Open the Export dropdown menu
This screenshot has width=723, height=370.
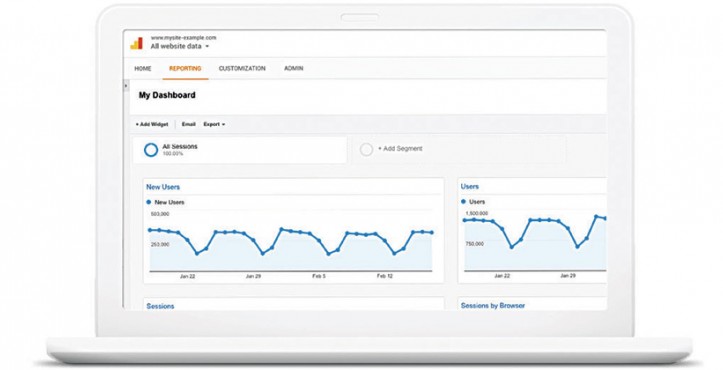tap(214, 124)
